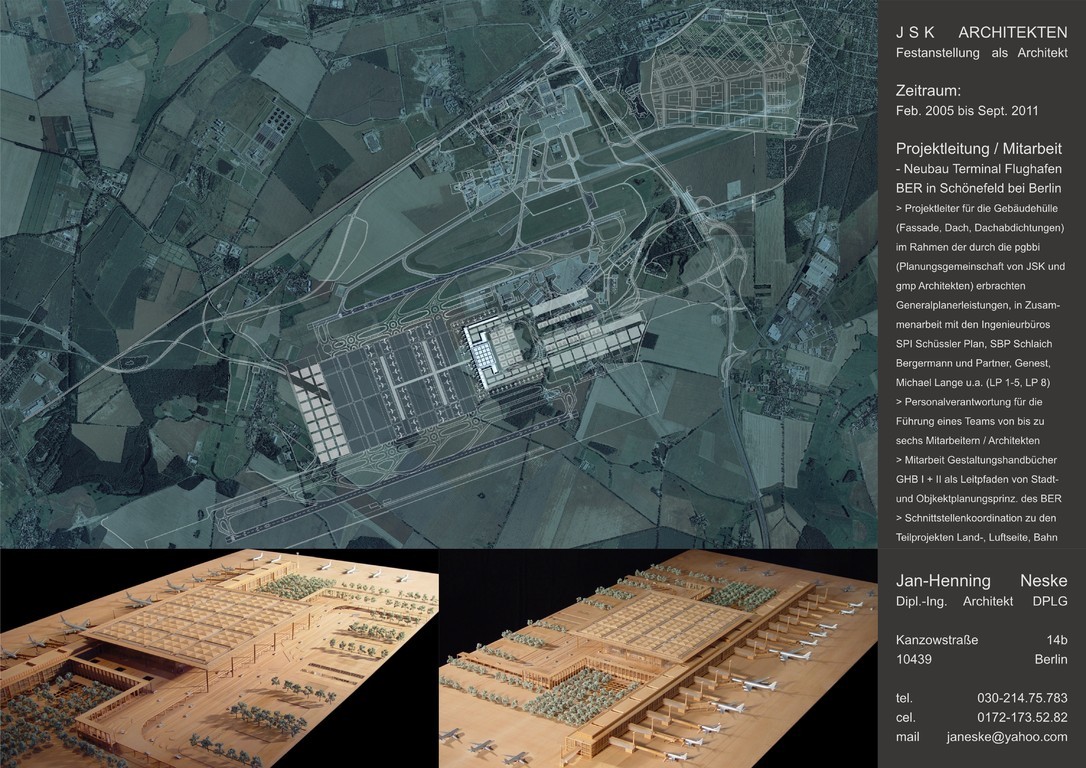Click the Neubau Terminal Flughafen text line
The height and width of the screenshot is (768, 1086).
[975, 168]
